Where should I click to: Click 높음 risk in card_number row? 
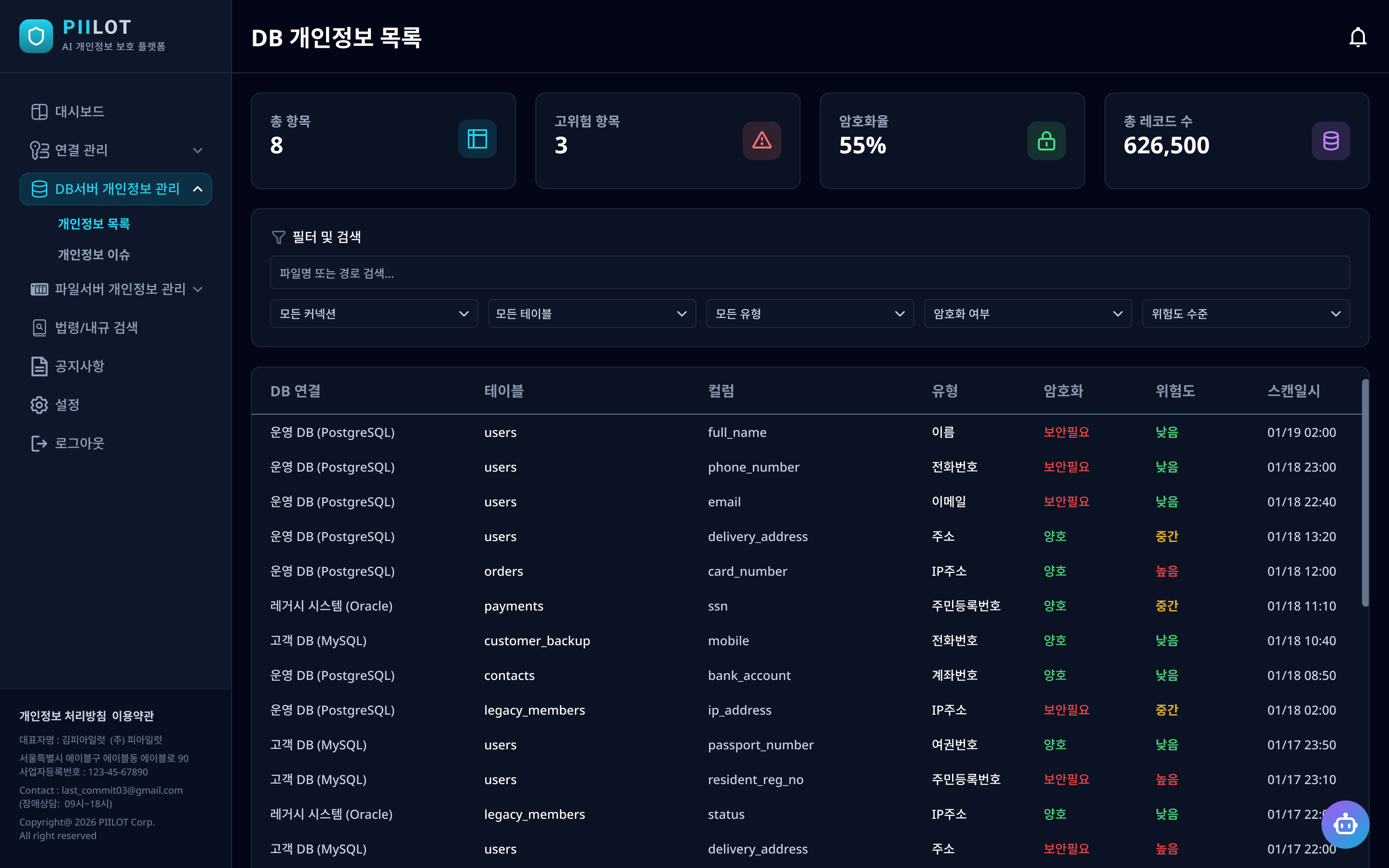point(1166,571)
